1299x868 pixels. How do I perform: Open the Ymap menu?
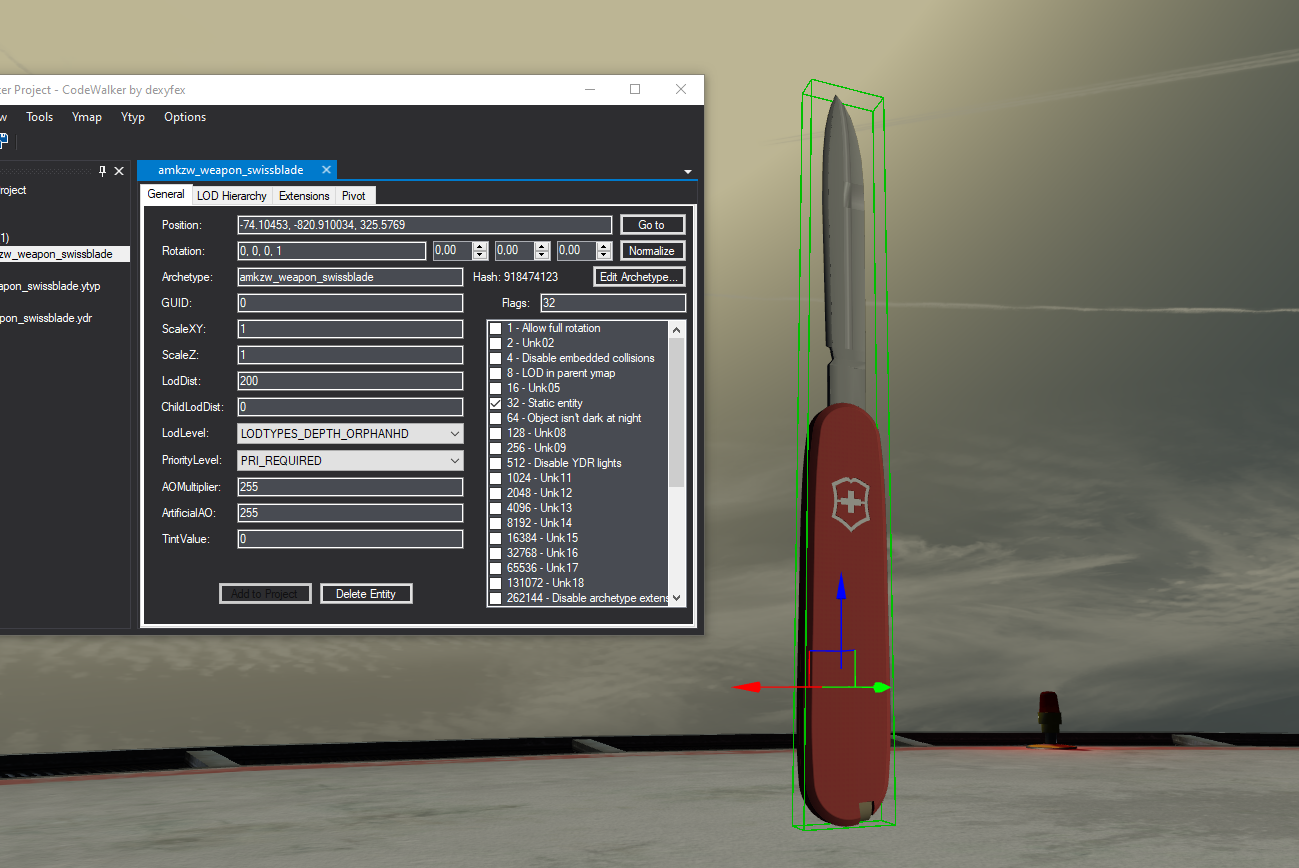click(x=87, y=117)
